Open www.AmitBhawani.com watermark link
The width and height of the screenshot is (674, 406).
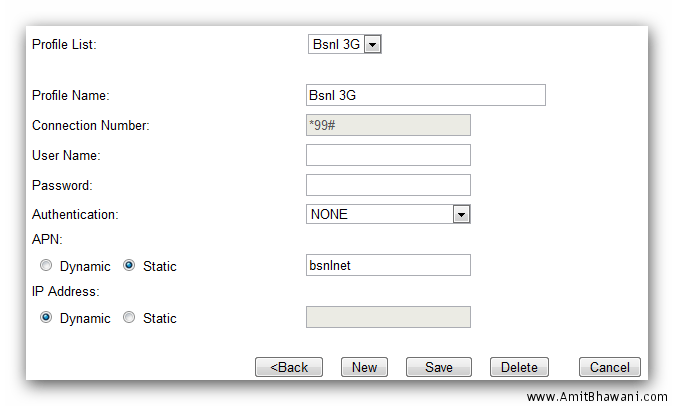[597, 396]
